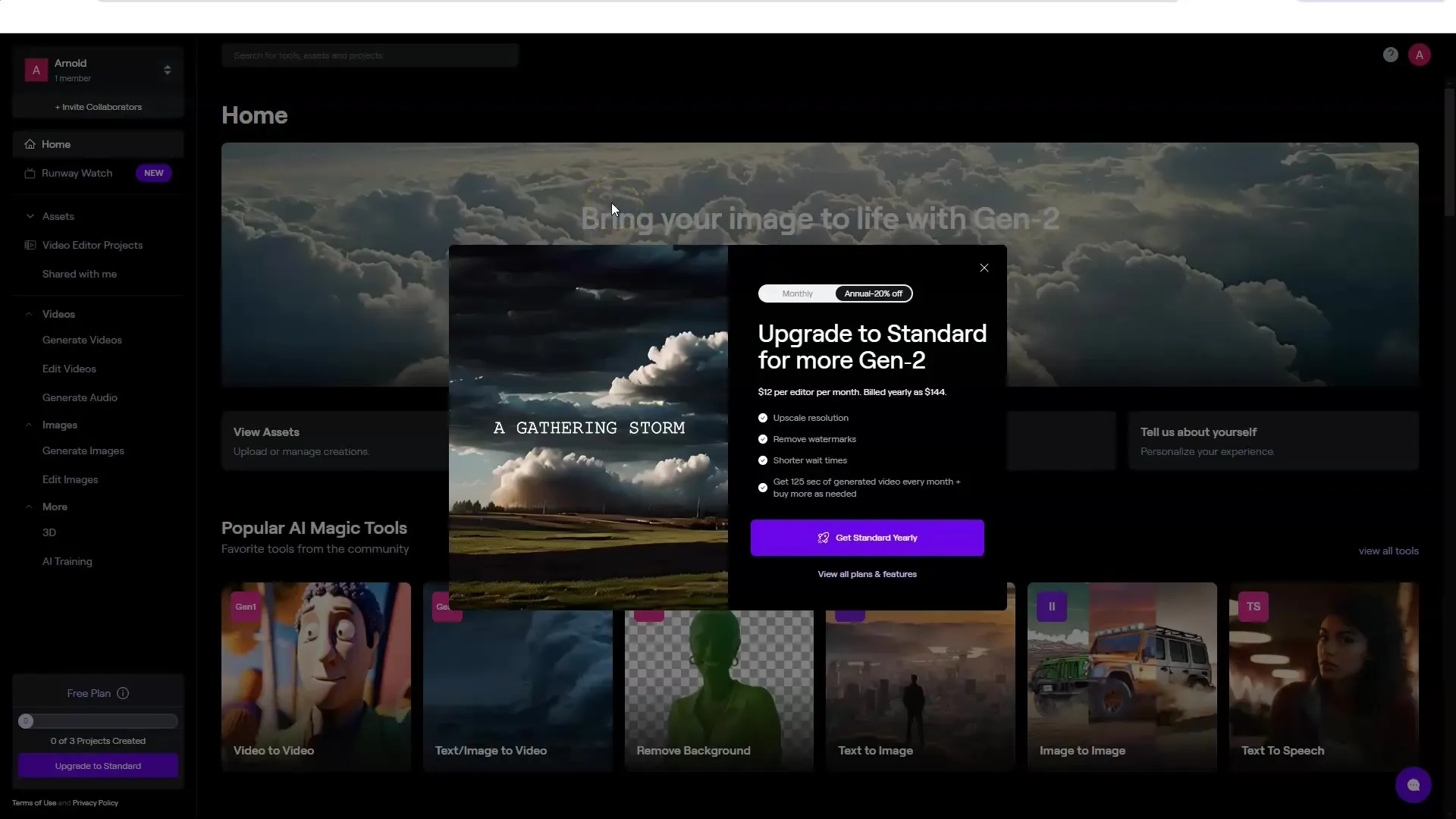The height and width of the screenshot is (819, 1456).
Task: Switch to Annual 20% off billing toggle
Action: 873,293
